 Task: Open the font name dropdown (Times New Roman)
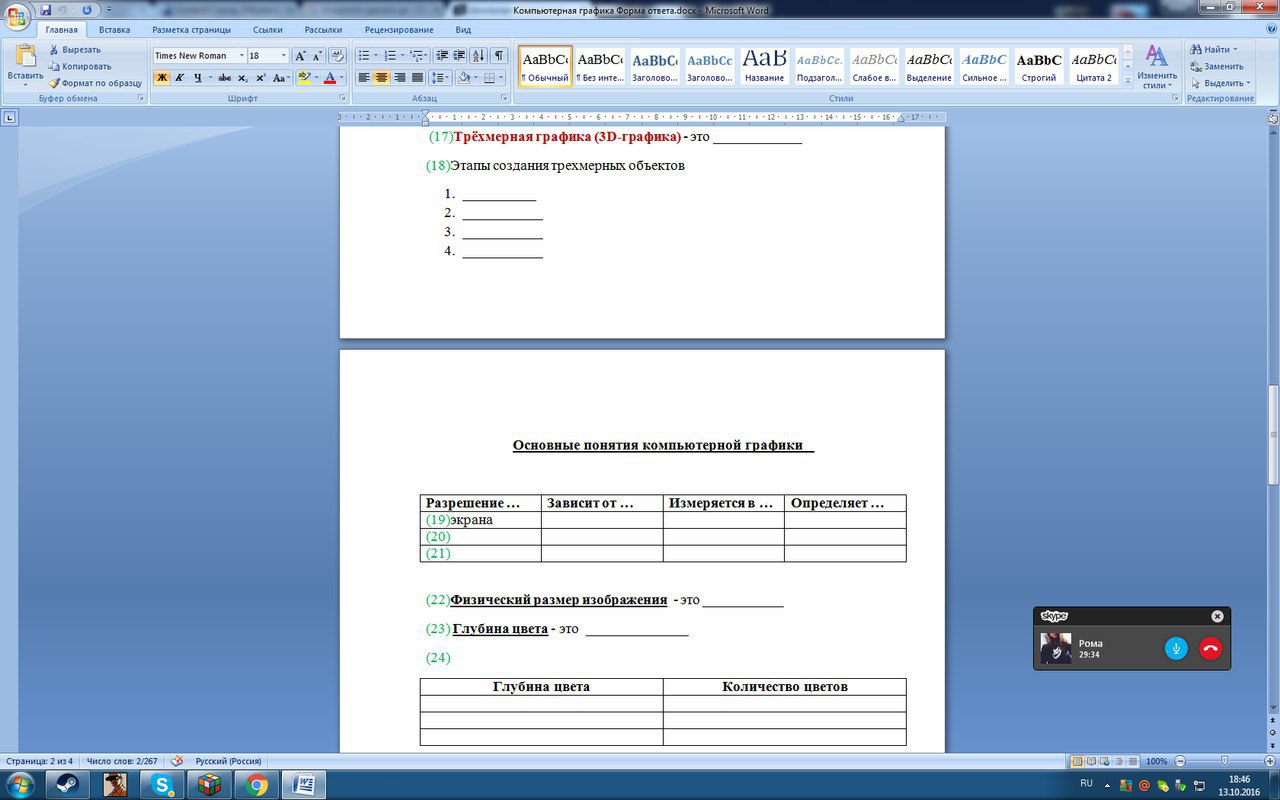[241, 56]
